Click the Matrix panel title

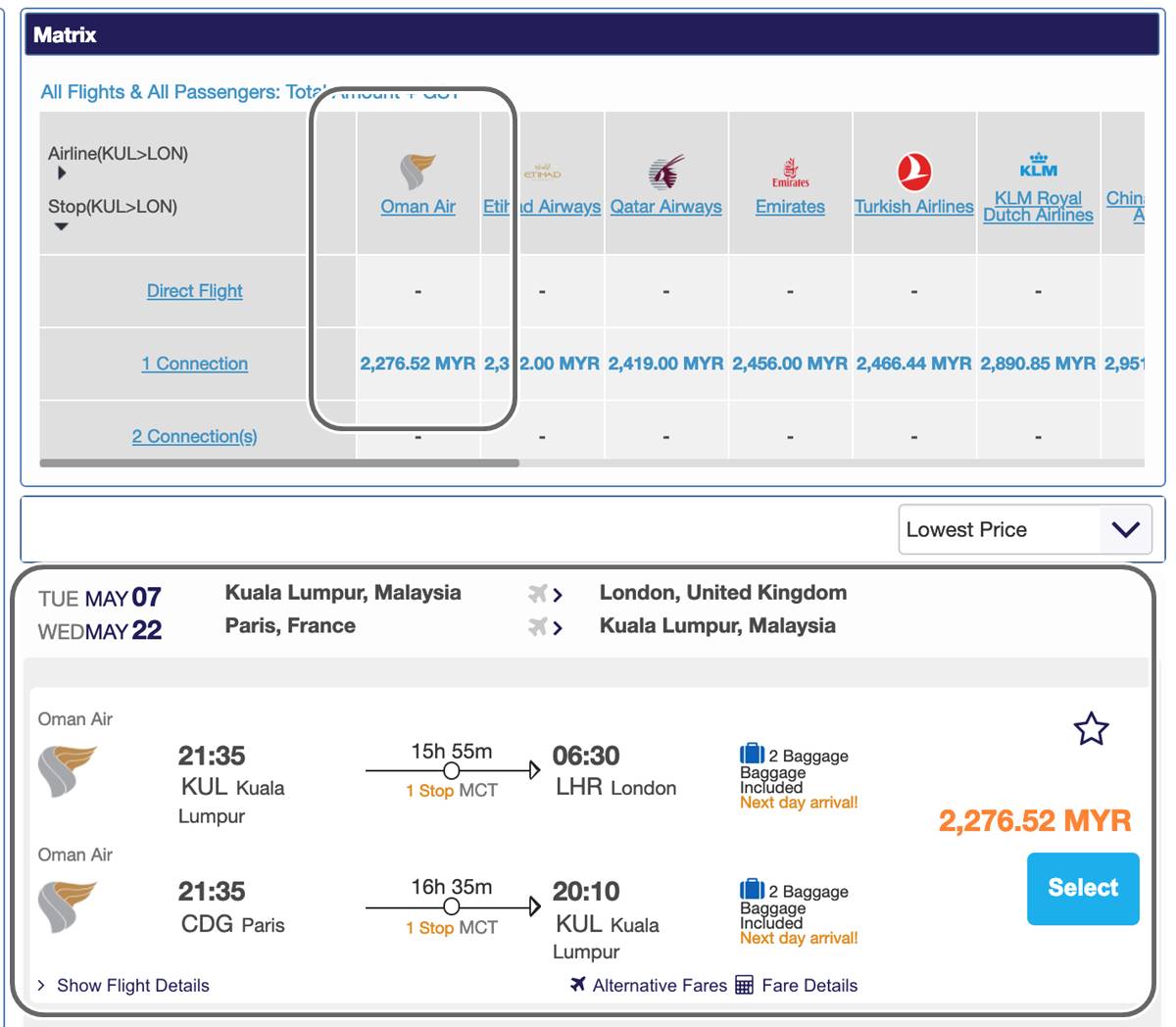tap(65, 35)
